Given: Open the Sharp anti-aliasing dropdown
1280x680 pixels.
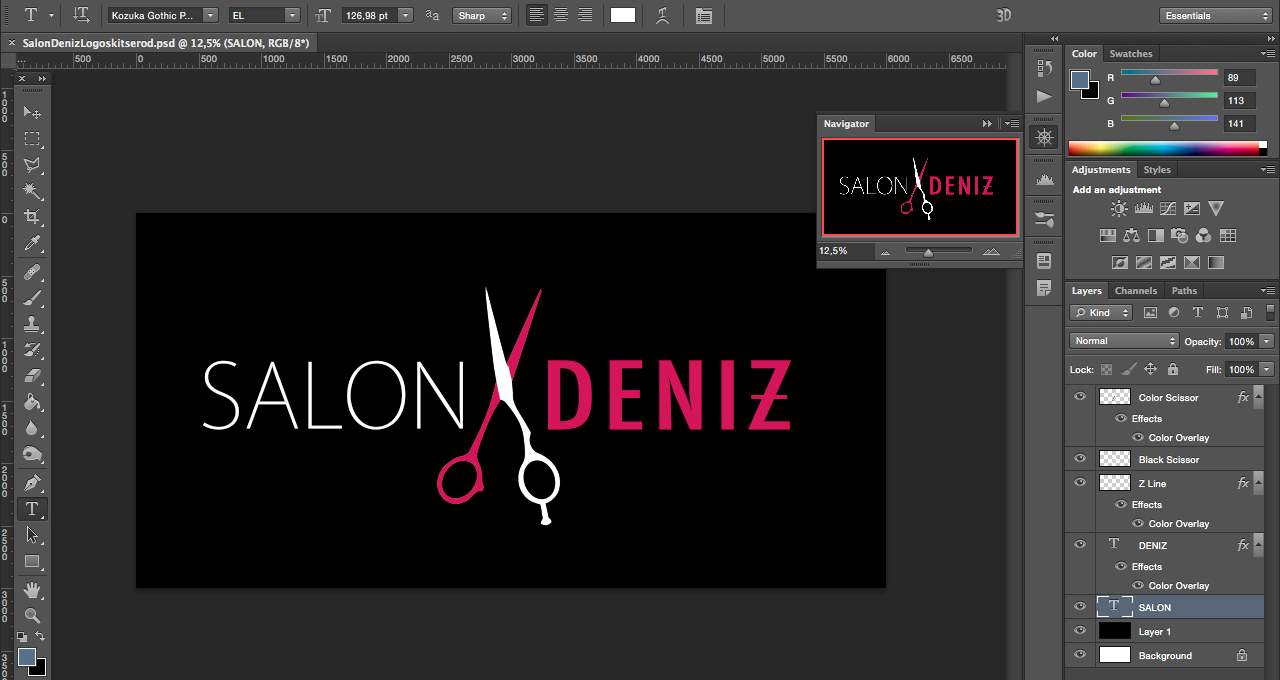Looking at the screenshot, I should [x=481, y=16].
